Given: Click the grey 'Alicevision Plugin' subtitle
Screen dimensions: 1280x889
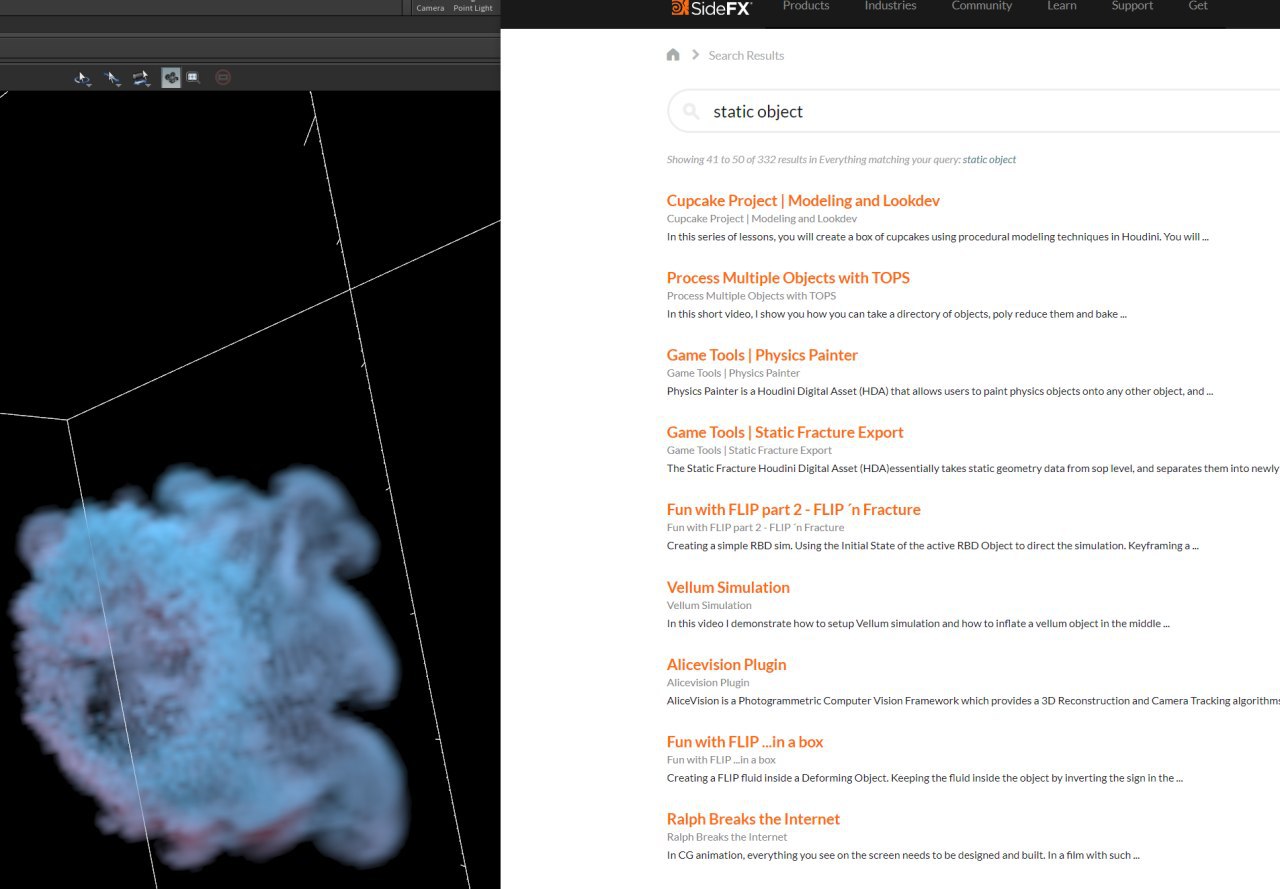Looking at the screenshot, I should pyautogui.click(x=708, y=682).
